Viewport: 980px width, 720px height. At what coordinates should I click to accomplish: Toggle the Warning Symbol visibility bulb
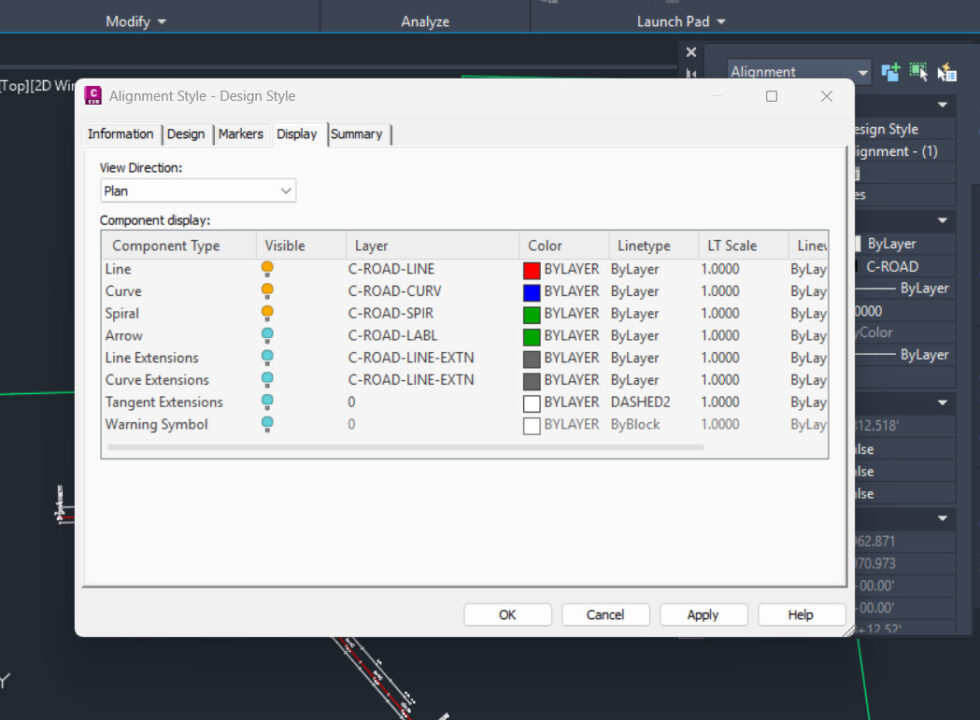point(268,424)
